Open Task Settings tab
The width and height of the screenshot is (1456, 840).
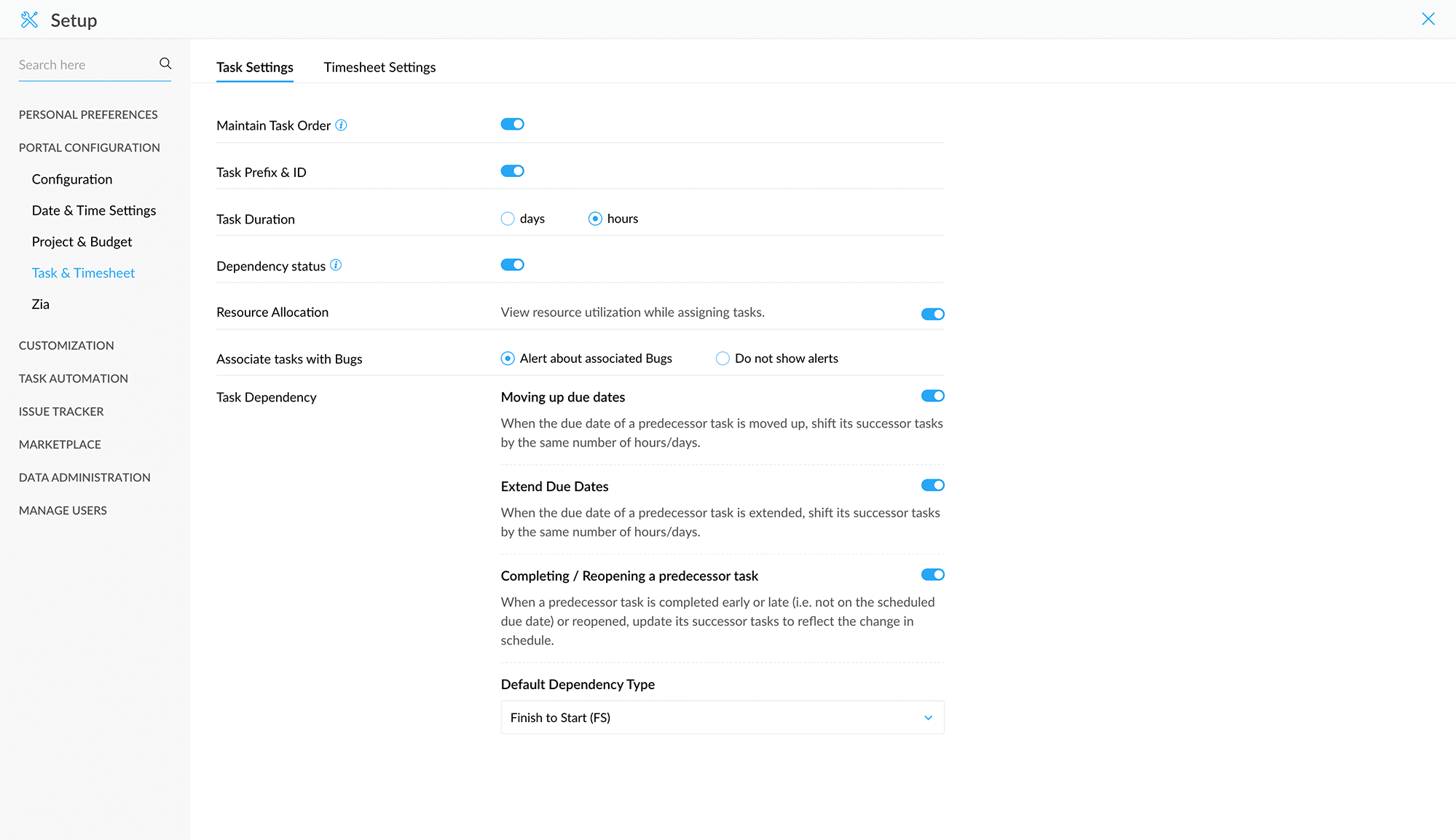[255, 67]
